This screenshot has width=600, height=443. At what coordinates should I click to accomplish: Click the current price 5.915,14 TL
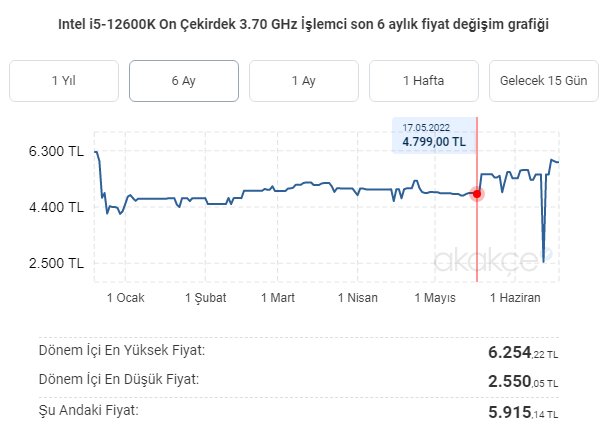coord(523,412)
